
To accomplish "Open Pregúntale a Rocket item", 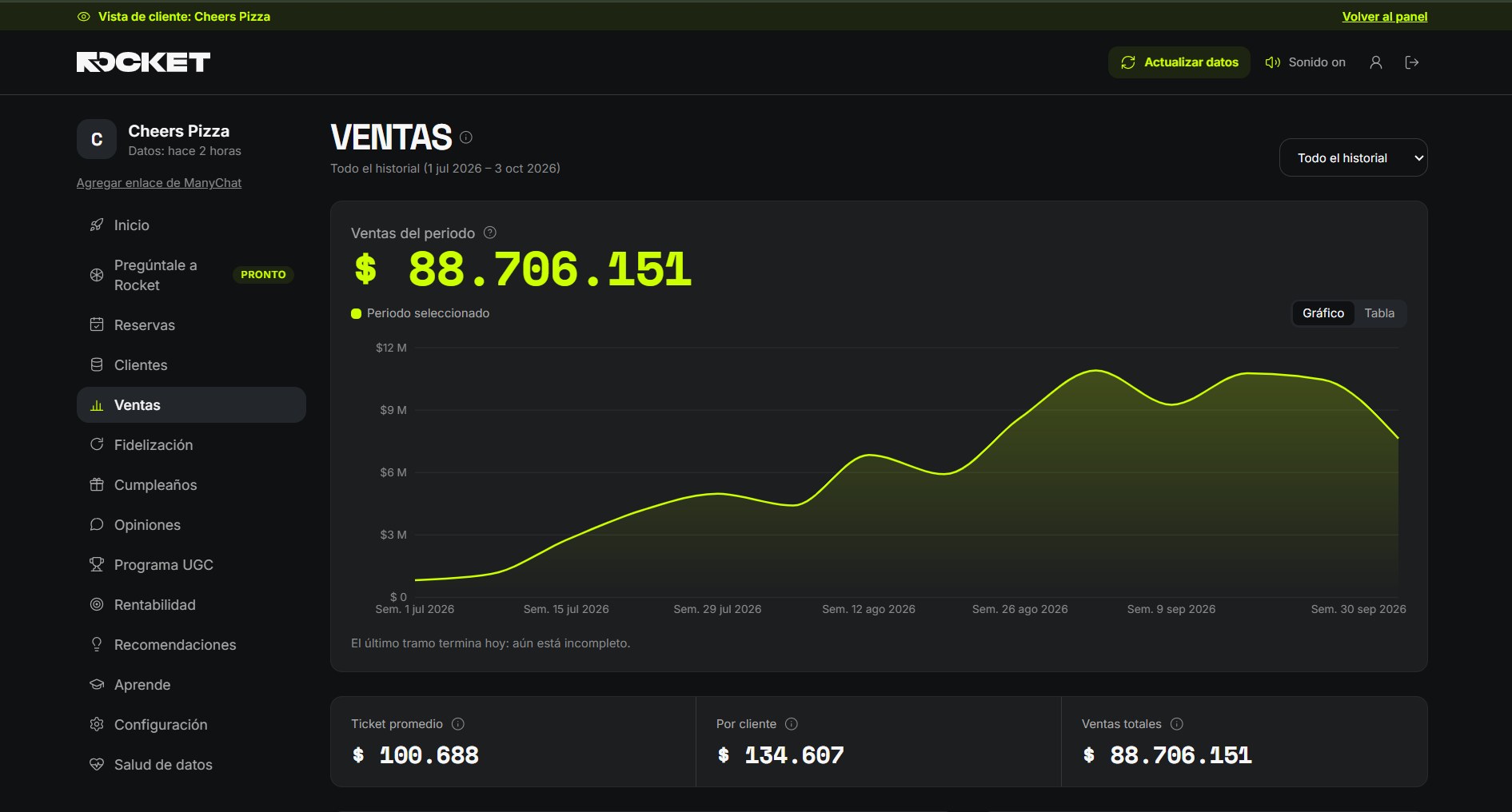I will coord(191,275).
